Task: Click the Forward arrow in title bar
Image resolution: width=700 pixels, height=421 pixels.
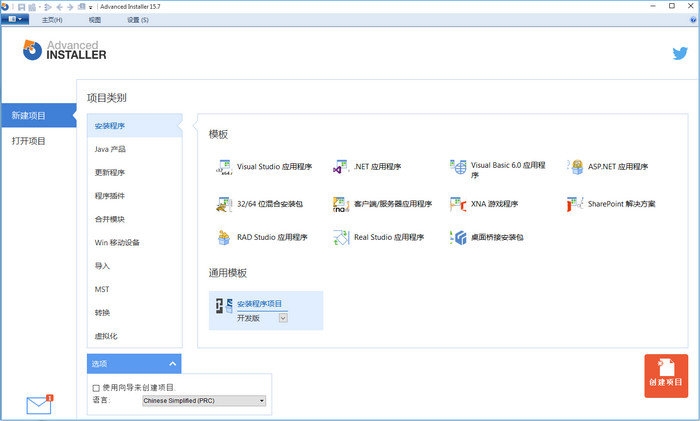Action: 70,7
